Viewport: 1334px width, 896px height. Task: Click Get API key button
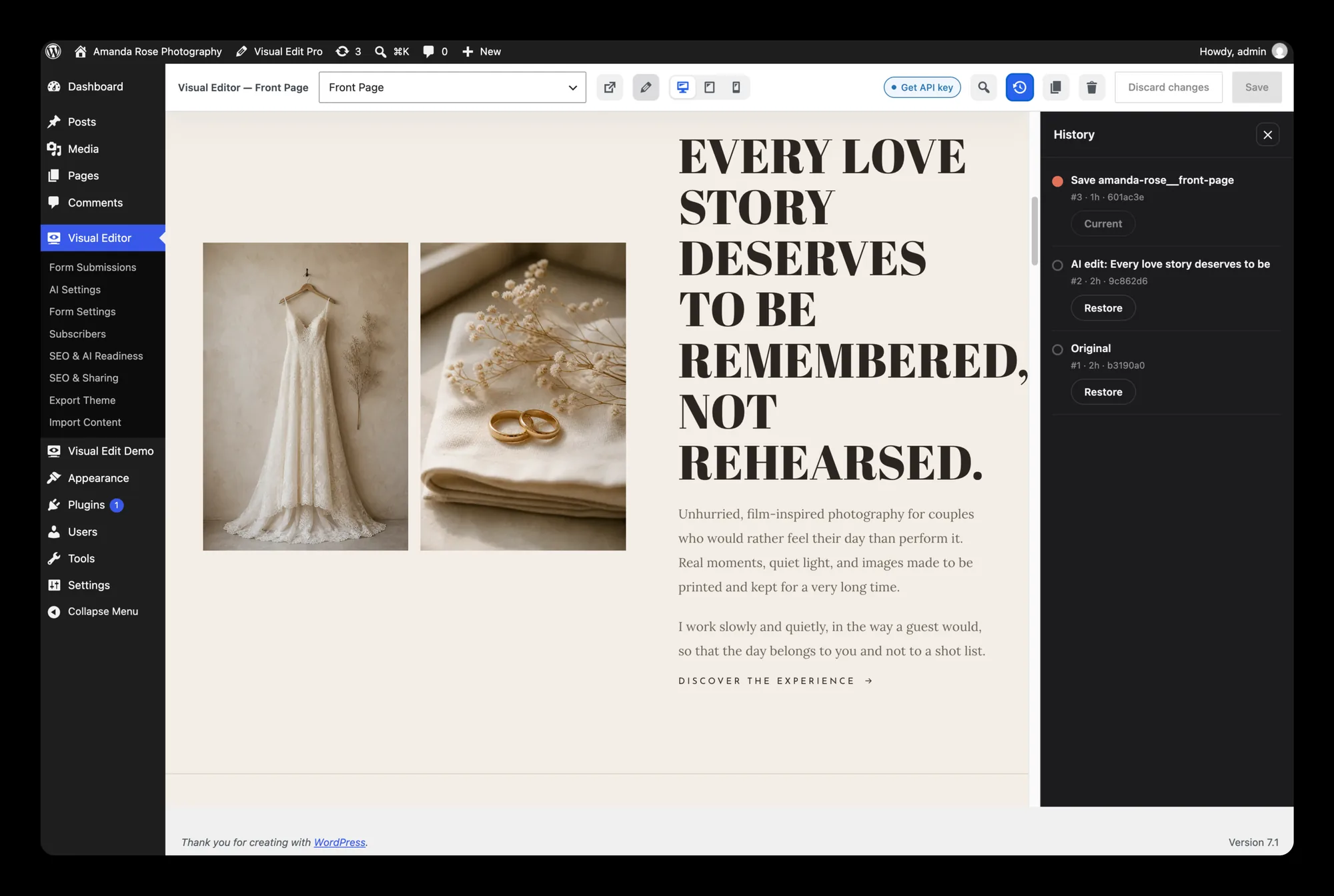pyautogui.click(x=922, y=87)
